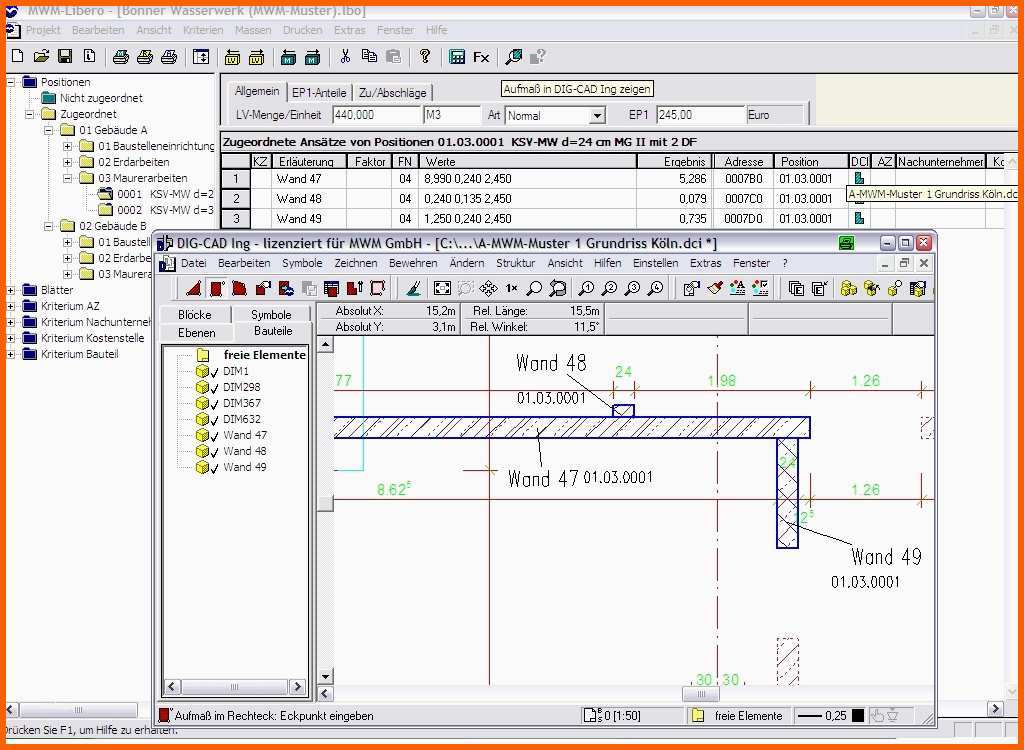Click the freie Elemente layer field in status bar
The image size is (1024, 750).
[x=737, y=716]
